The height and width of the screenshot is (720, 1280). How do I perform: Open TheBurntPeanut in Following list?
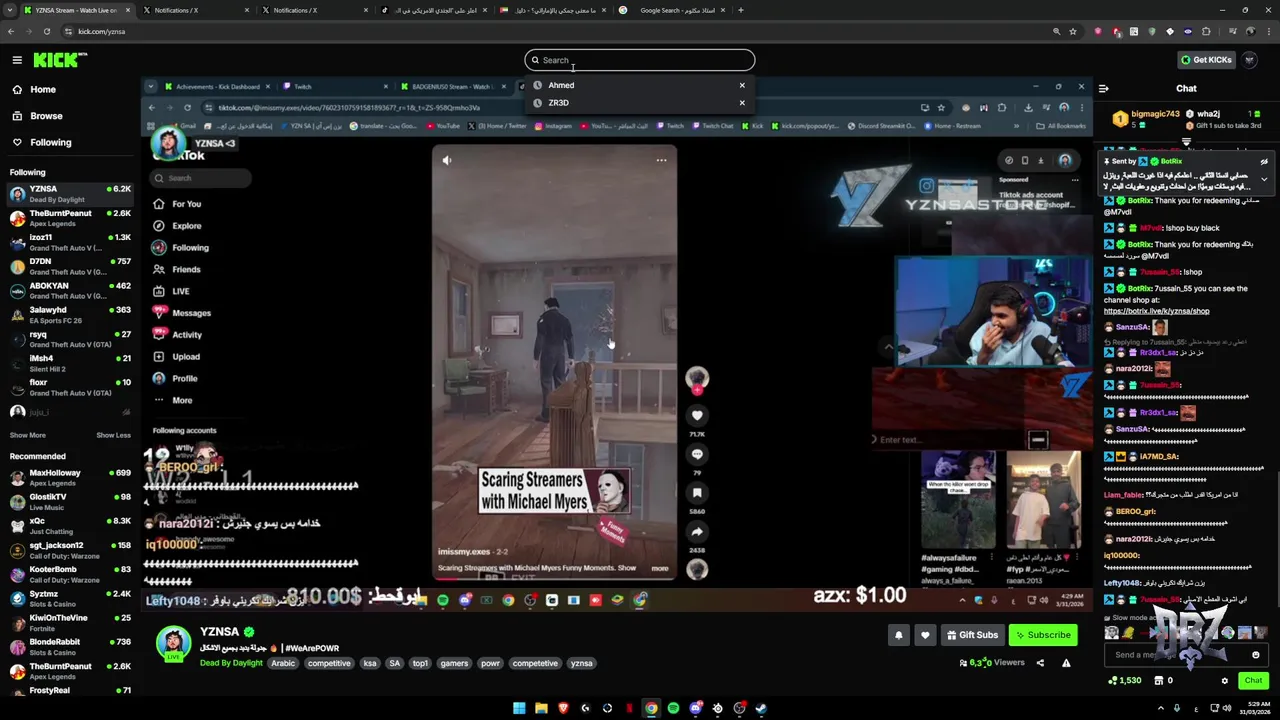[x=70, y=217]
